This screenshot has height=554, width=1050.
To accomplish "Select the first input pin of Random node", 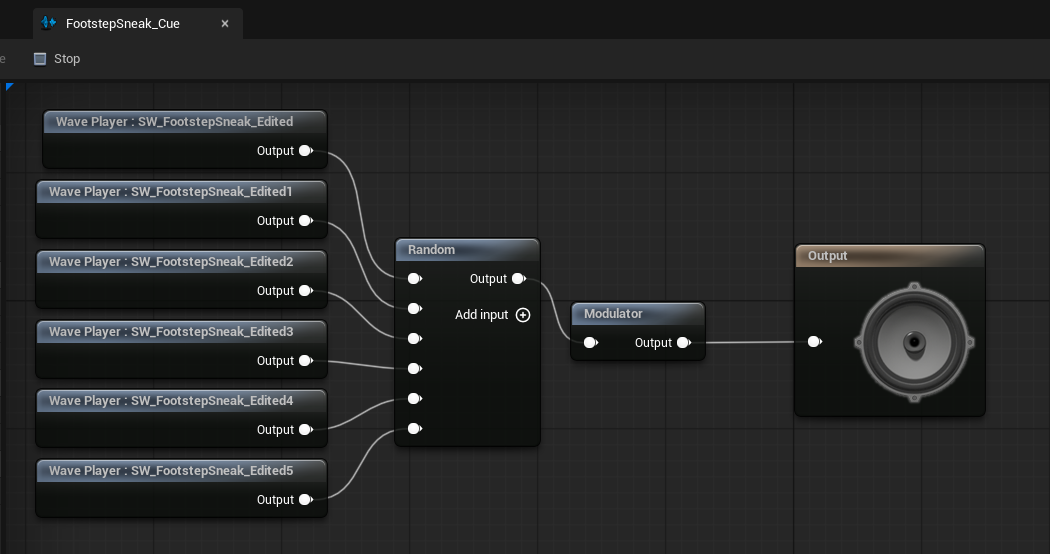I will 415,279.
